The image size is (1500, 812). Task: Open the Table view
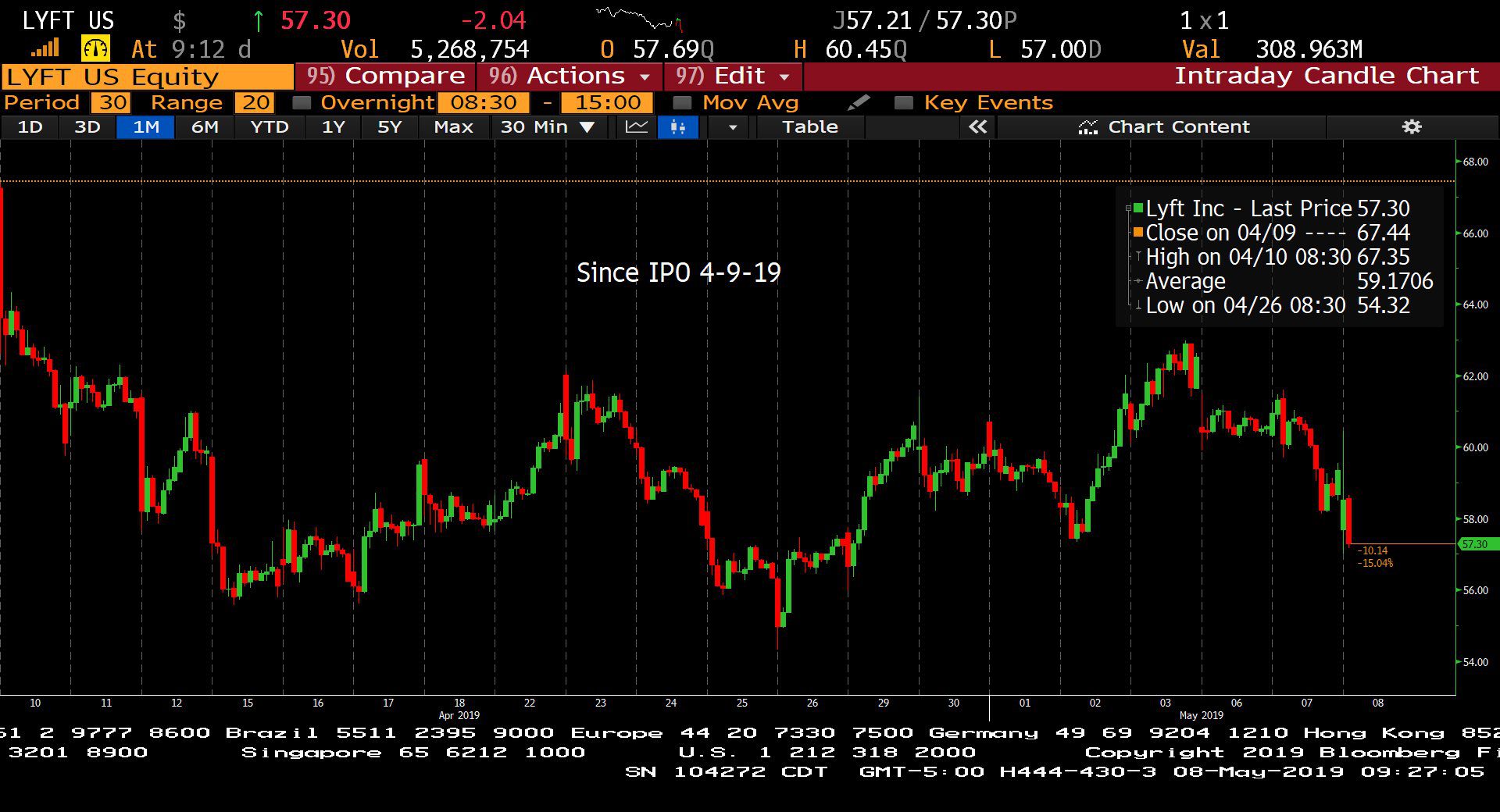810,127
